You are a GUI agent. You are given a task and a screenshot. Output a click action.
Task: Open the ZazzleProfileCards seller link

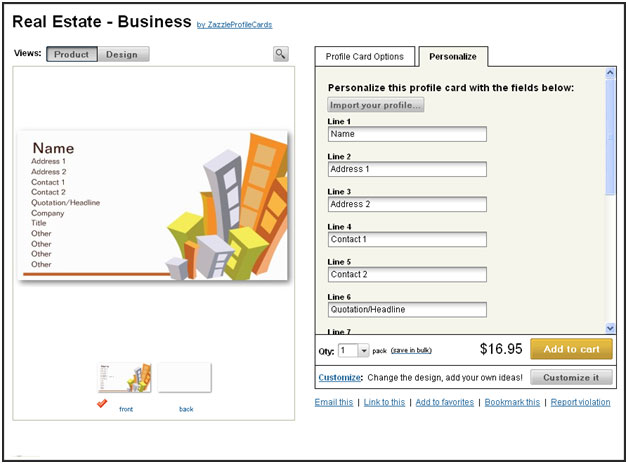[x=234, y=25]
